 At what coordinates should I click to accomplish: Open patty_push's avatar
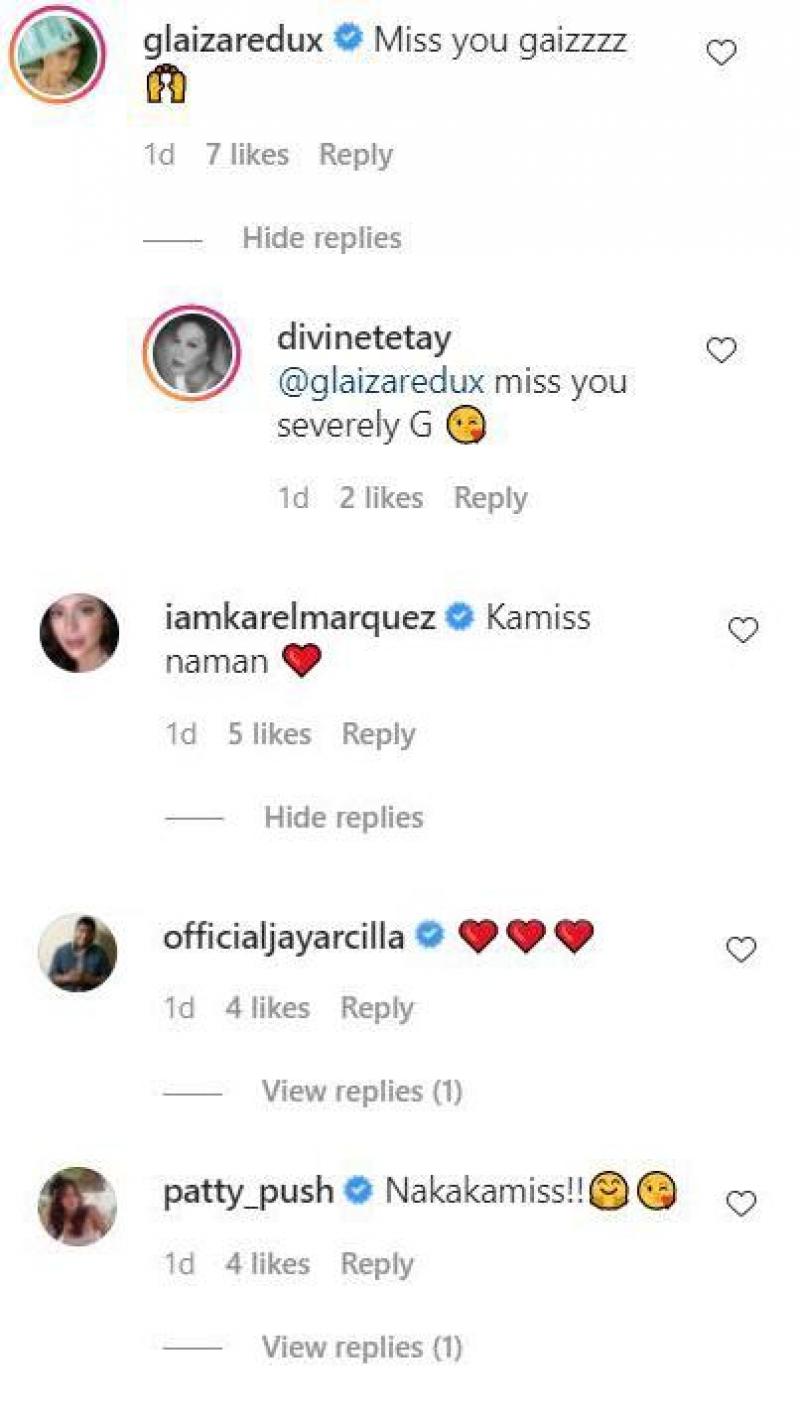(x=78, y=1206)
